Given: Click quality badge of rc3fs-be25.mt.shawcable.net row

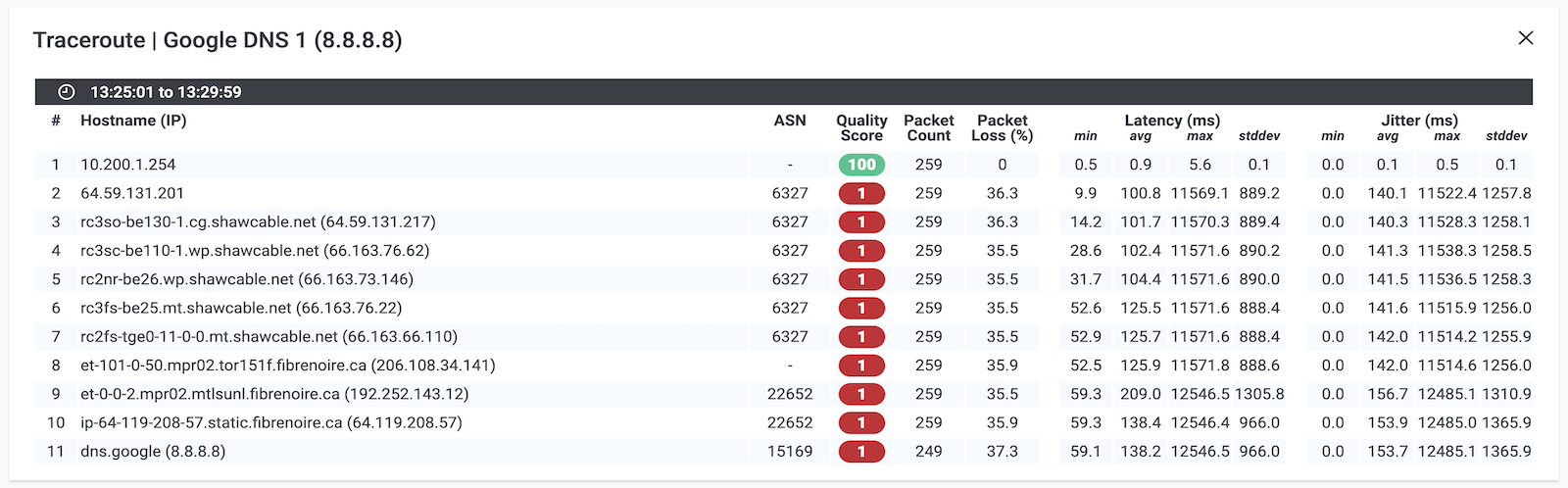Looking at the screenshot, I should coord(861,308).
